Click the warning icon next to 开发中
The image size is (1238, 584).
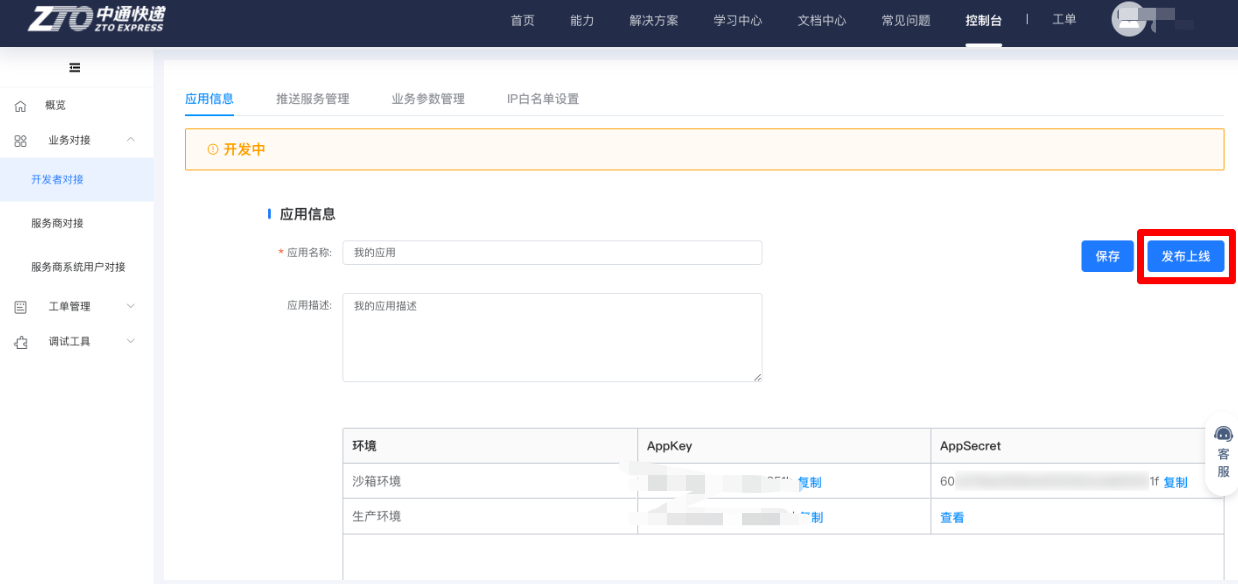tap(212, 149)
